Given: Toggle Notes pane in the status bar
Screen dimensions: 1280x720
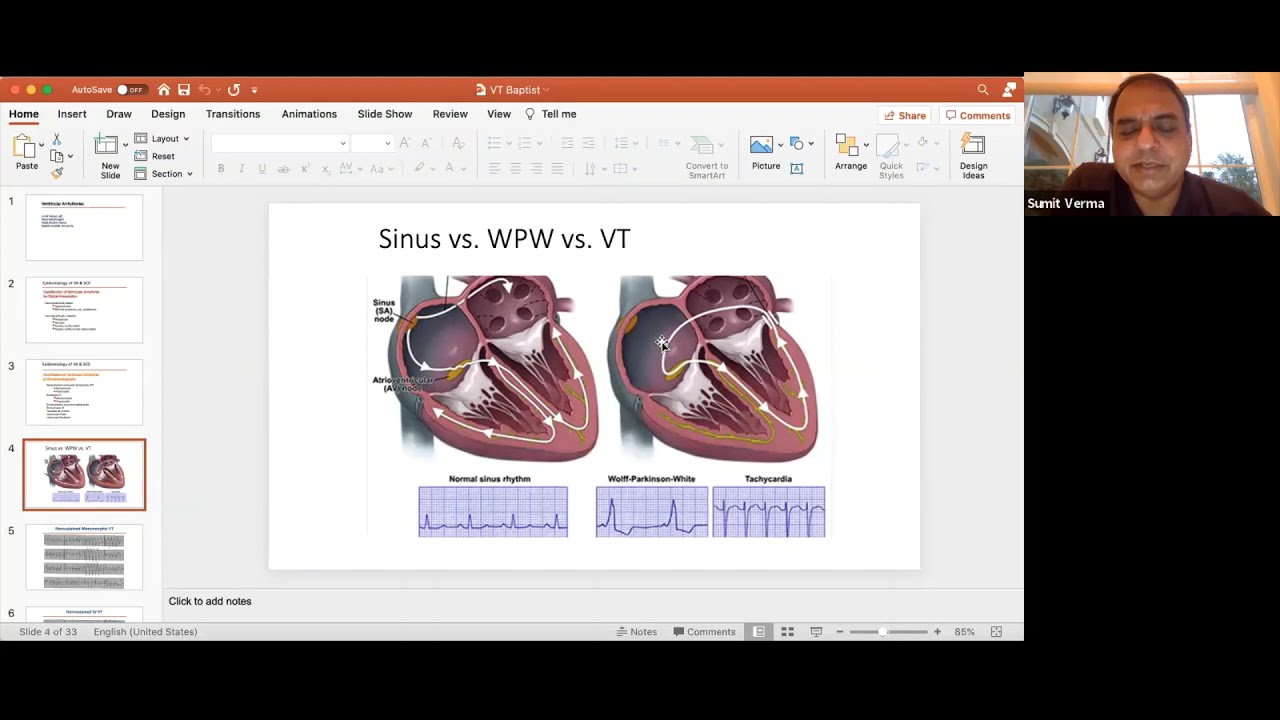Looking at the screenshot, I should coord(637,632).
